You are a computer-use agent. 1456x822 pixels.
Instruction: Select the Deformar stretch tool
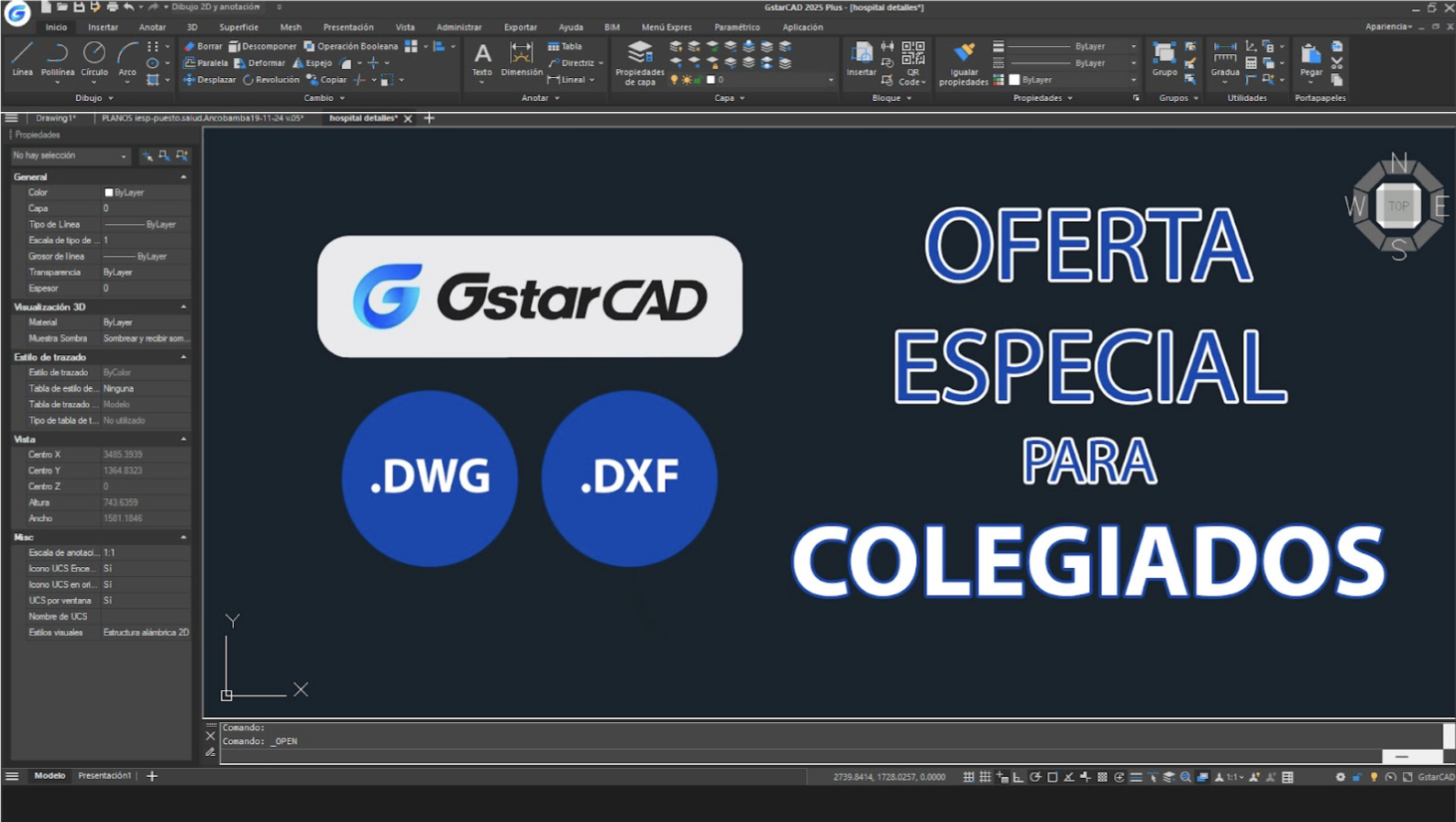click(259, 63)
